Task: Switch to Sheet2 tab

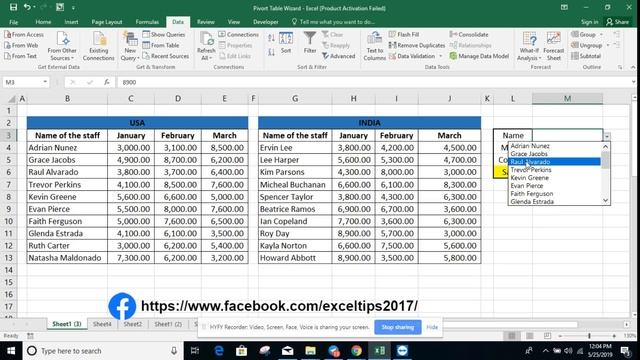Action: pyautogui.click(x=133, y=324)
